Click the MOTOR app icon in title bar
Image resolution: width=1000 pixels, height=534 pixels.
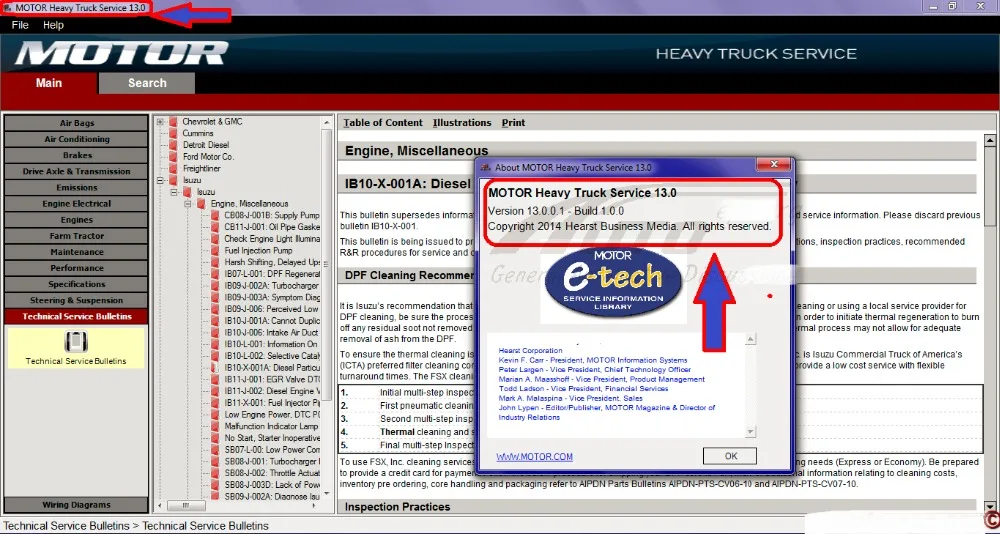7,8
